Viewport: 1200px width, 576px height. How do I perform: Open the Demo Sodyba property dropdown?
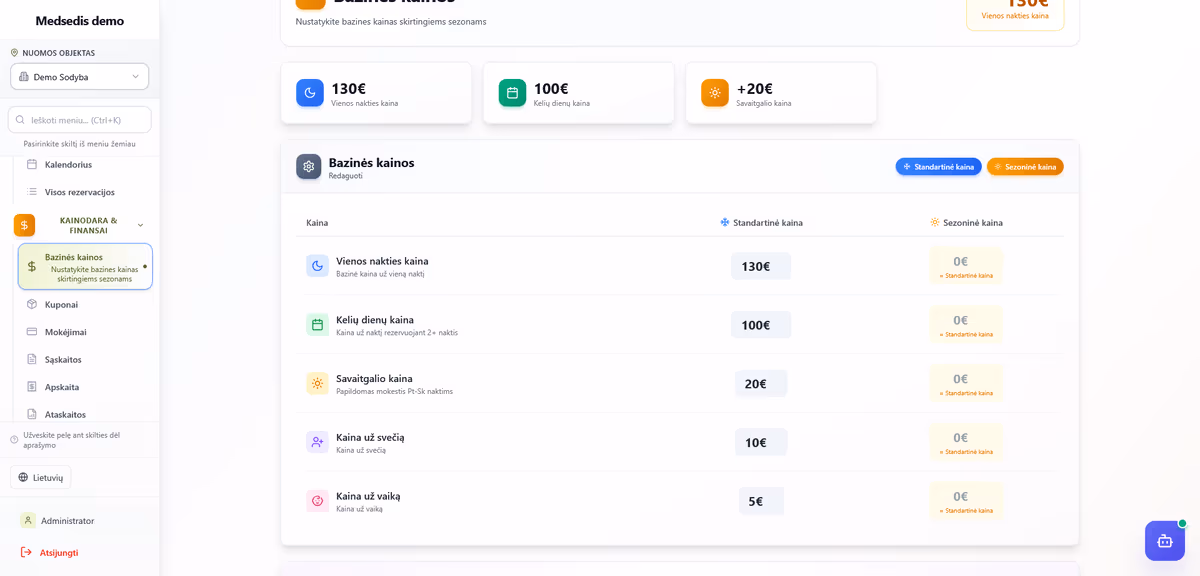coord(80,77)
